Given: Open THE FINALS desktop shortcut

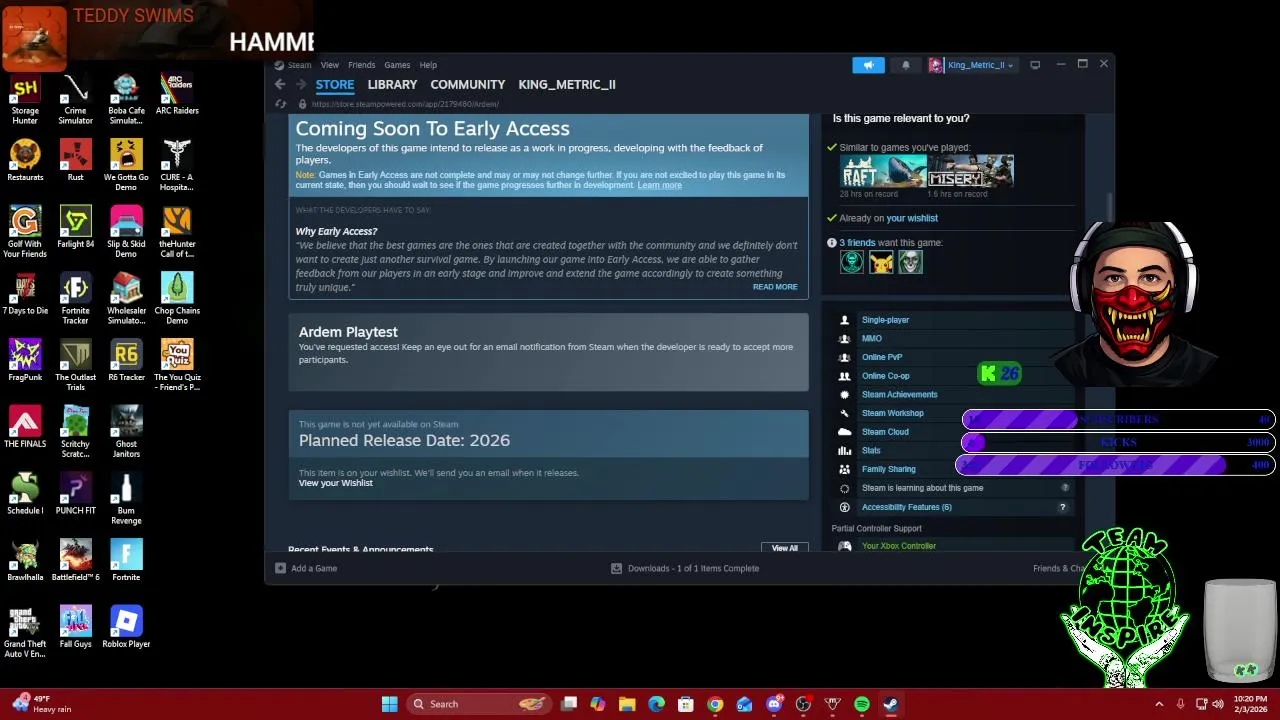Looking at the screenshot, I should pos(25,428).
